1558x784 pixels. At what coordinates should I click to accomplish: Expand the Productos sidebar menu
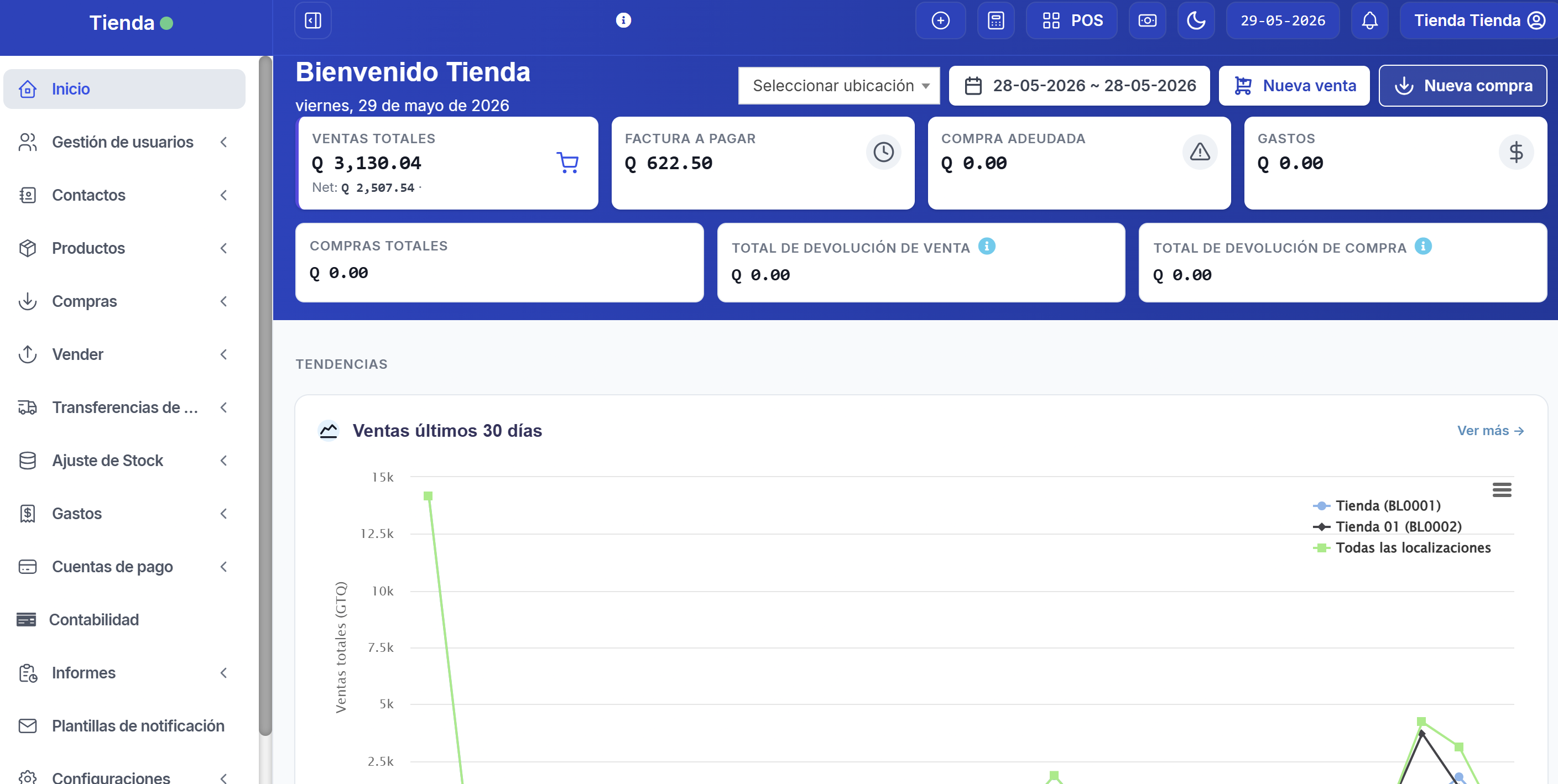124,248
